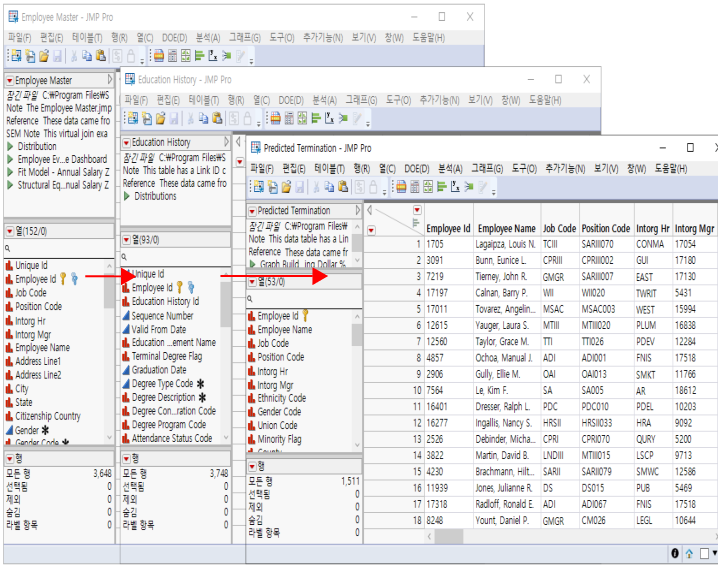
Task: Run the Distributions script in Education History
Action: (127, 196)
